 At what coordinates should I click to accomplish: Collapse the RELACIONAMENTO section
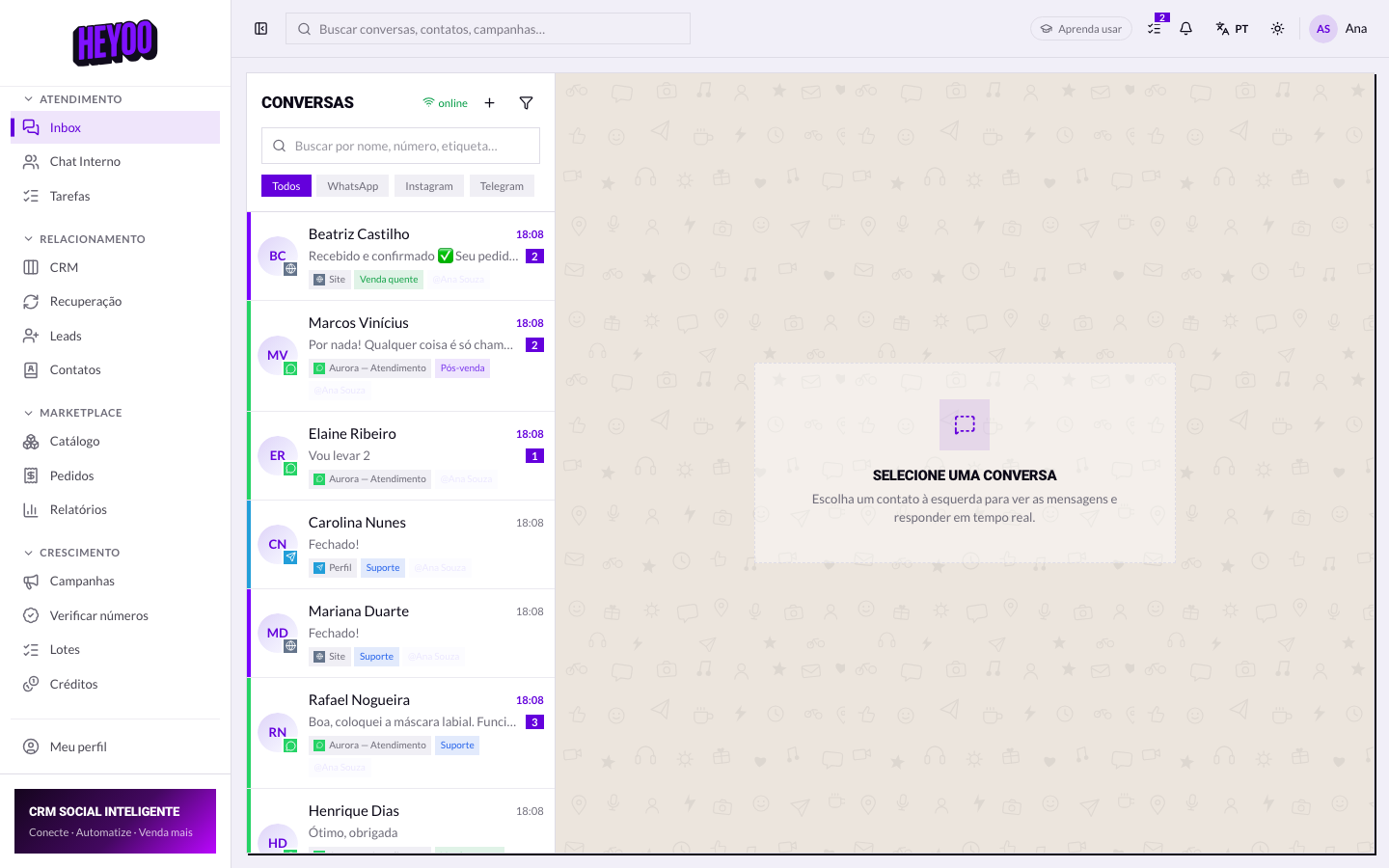coord(85,239)
